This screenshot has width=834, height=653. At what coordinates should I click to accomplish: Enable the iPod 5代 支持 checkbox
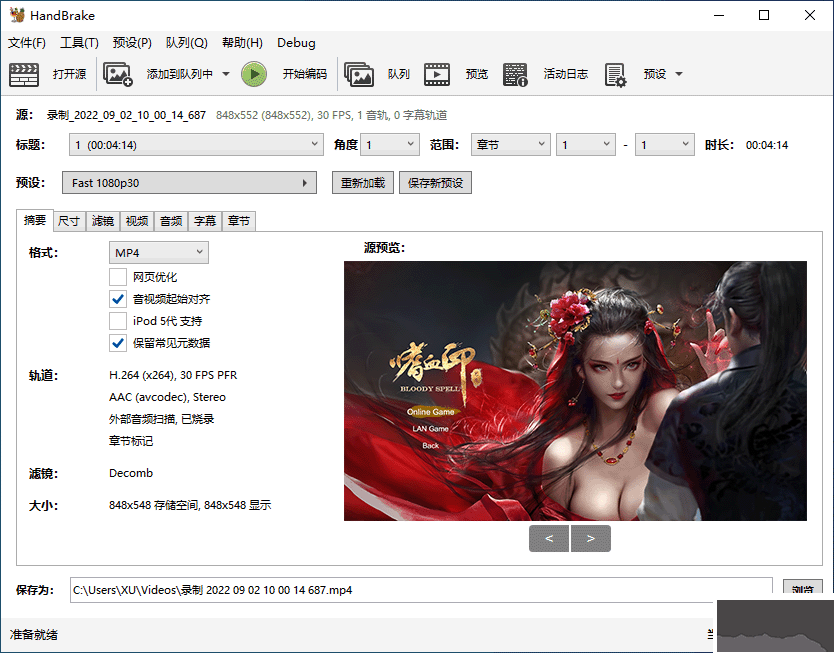[x=118, y=321]
